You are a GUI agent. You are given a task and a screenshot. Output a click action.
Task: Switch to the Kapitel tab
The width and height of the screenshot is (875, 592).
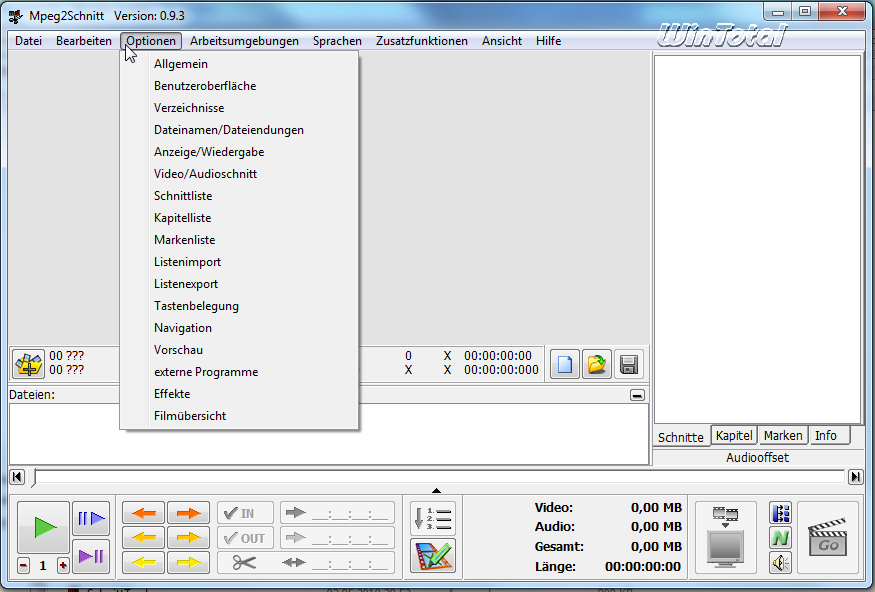coord(734,435)
